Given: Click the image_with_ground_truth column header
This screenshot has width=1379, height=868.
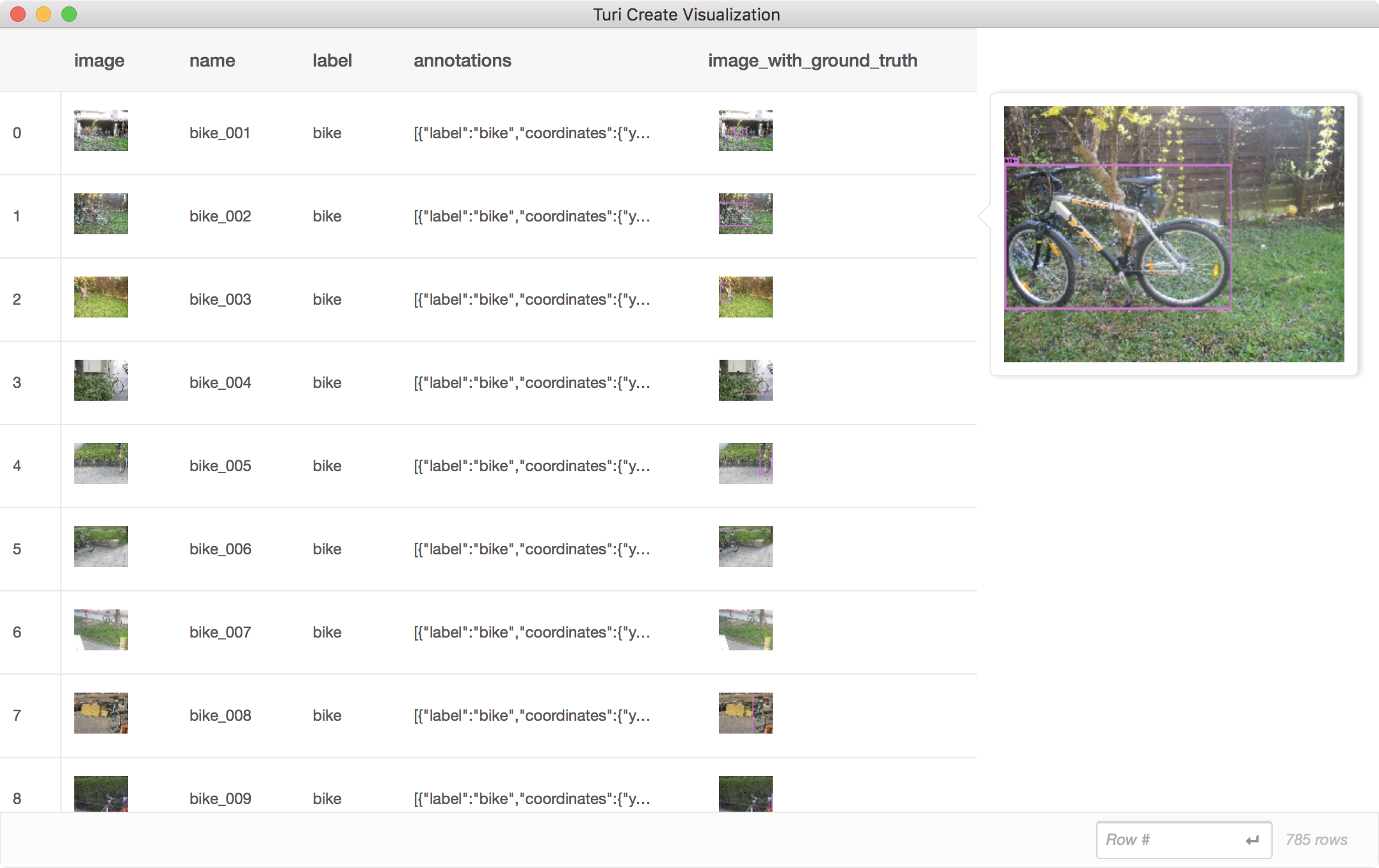Looking at the screenshot, I should [x=812, y=61].
